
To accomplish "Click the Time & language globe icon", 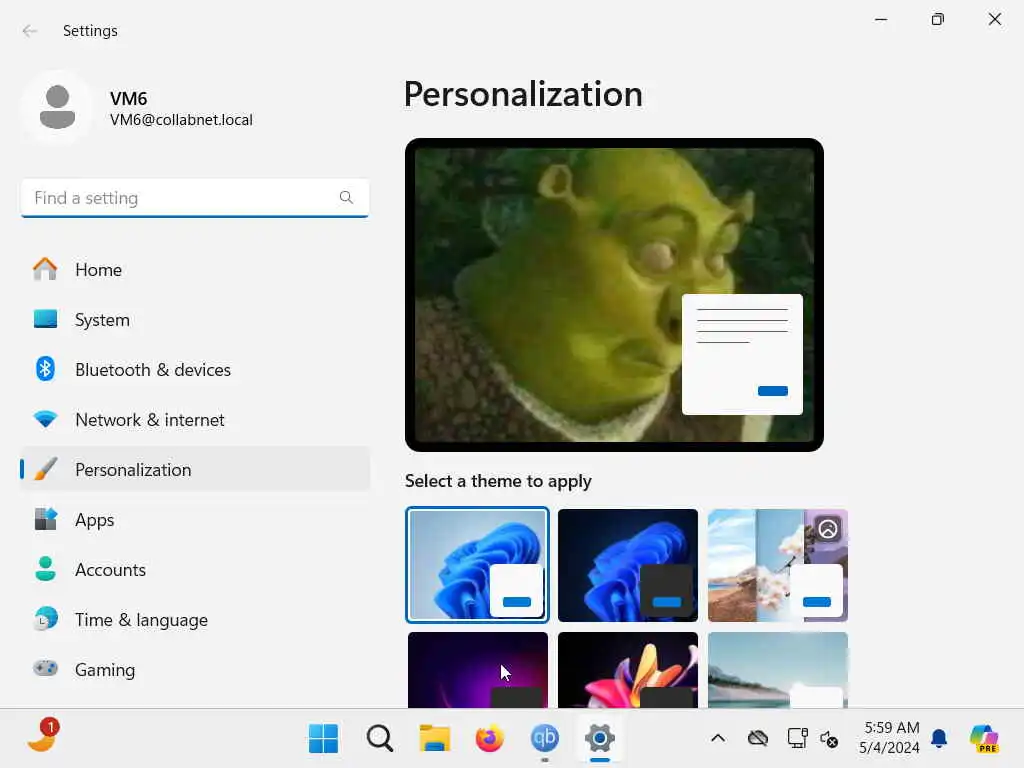I will [45, 619].
